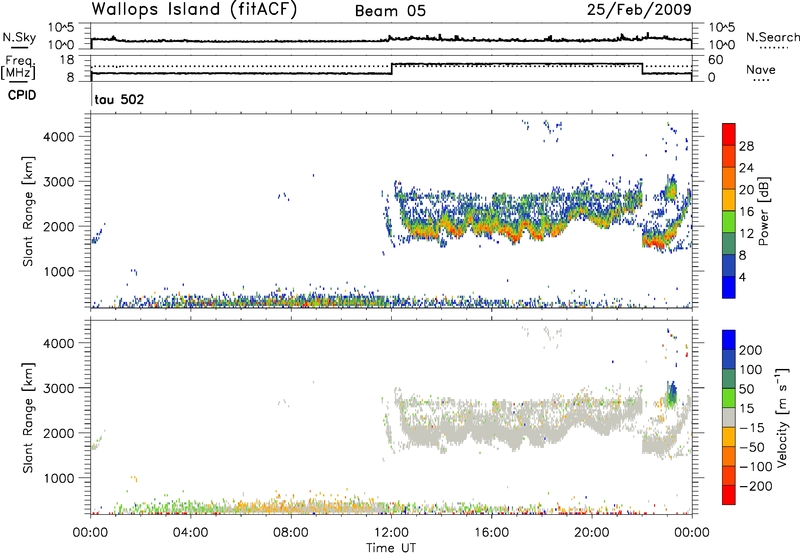The height and width of the screenshot is (554, 800).
Task: Select the "CPID" row label
Action: point(22,95)
